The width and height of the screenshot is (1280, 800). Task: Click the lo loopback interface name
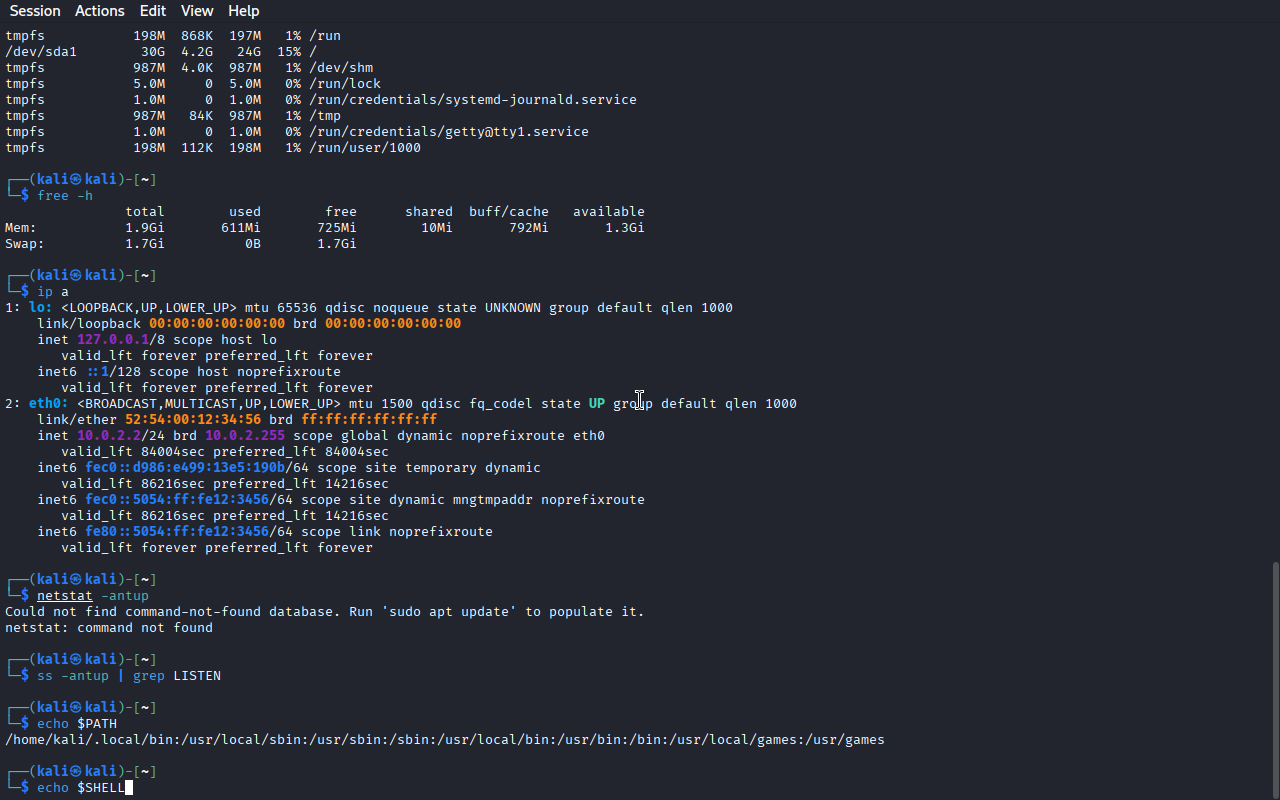(x=37, y=308)
